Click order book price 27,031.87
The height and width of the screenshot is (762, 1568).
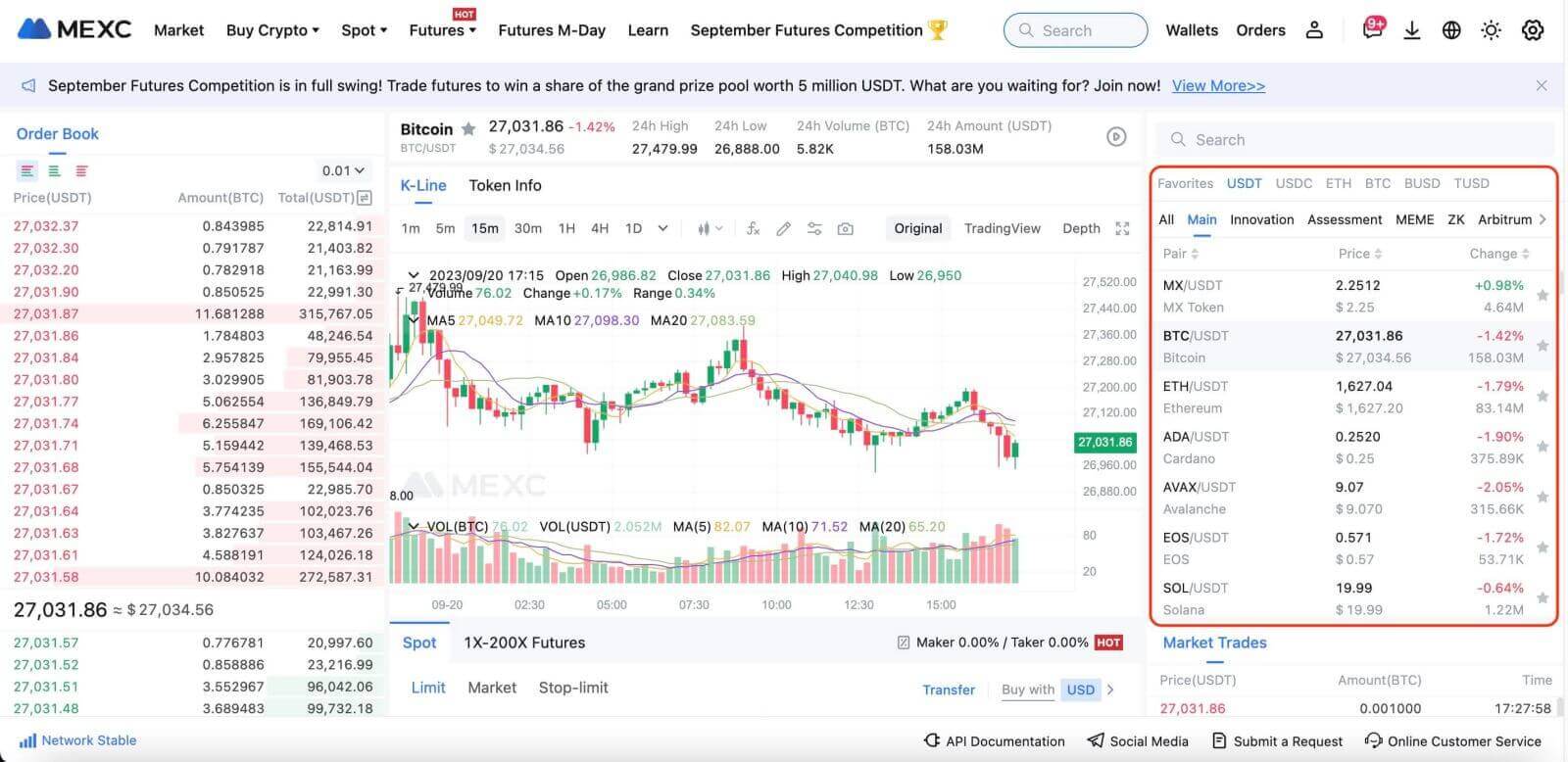coord(46,313)
